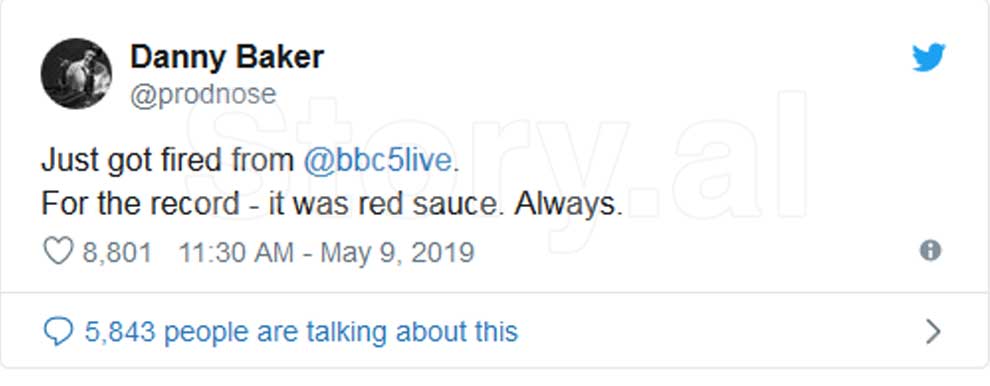Expand conversation with the right chevron

click(933, 332)
